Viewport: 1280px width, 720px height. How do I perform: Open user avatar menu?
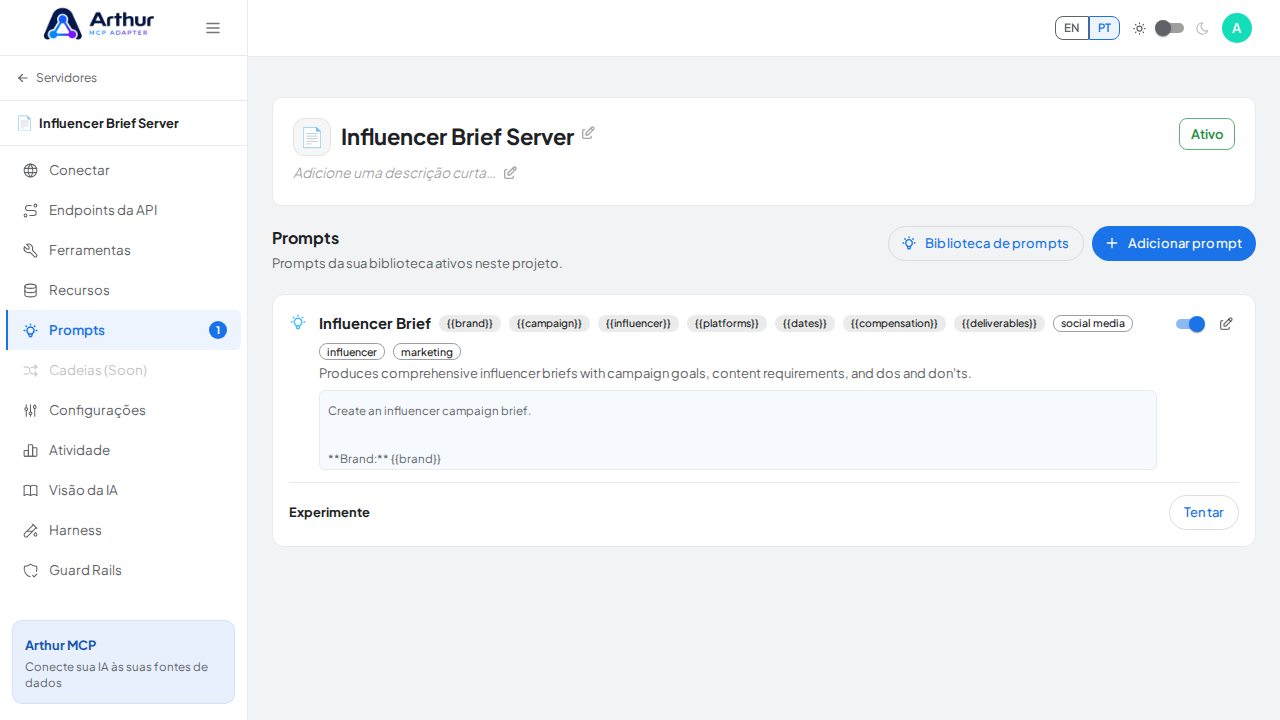(1237, 28)
